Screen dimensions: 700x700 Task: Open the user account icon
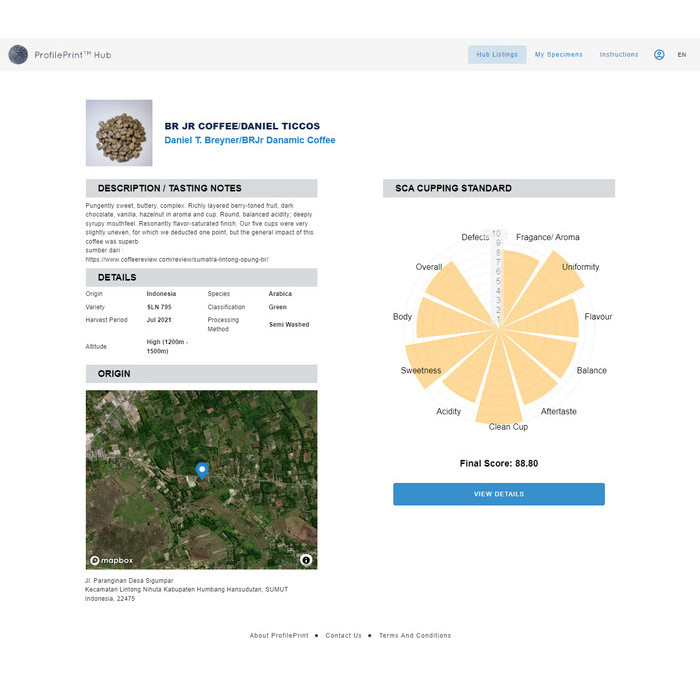click(659, 55)
